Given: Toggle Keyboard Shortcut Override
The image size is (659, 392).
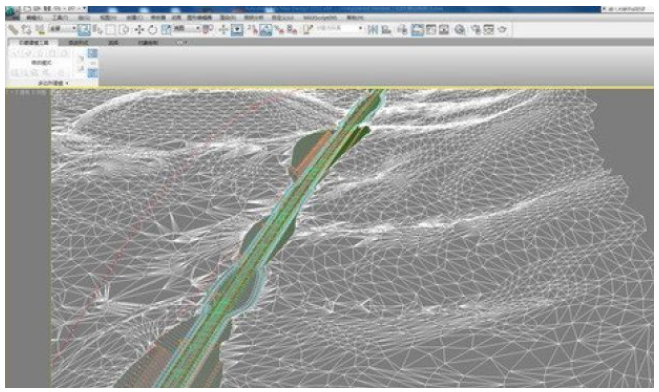Looking at the screenshot, I should [x=237, y=29].
